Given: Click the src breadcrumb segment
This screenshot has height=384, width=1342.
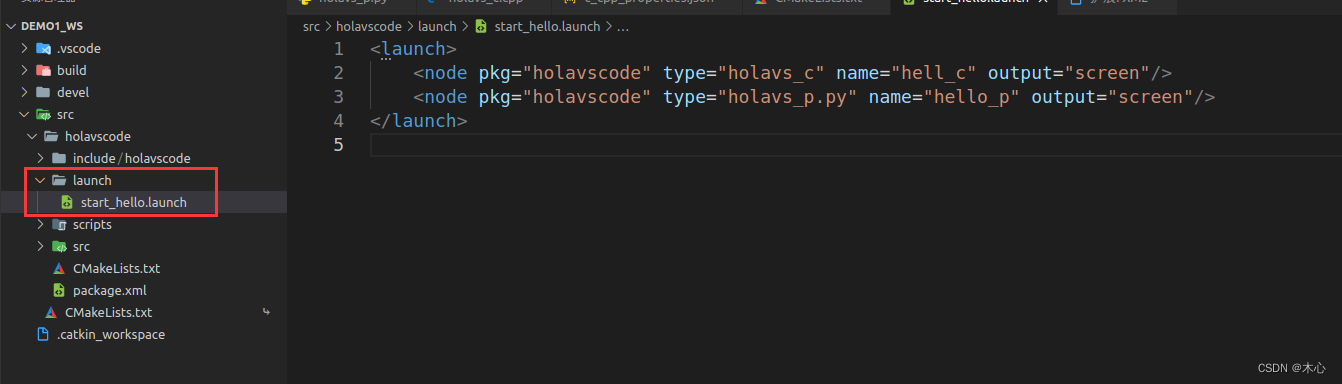Looking at the screenshot, I should pyautogui.click(x=312, y=27).
